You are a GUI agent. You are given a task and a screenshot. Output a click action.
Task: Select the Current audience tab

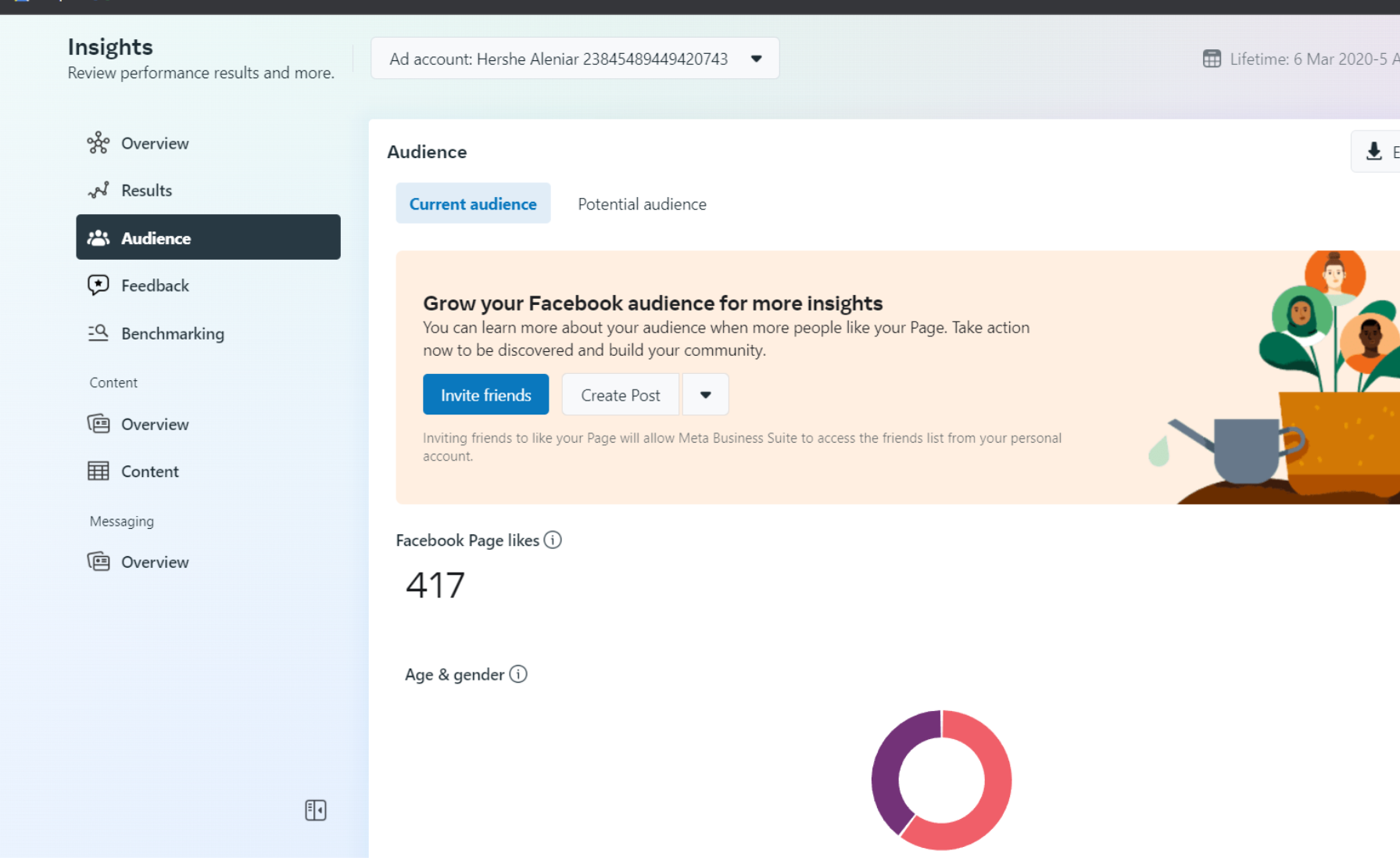coord(473,204)
